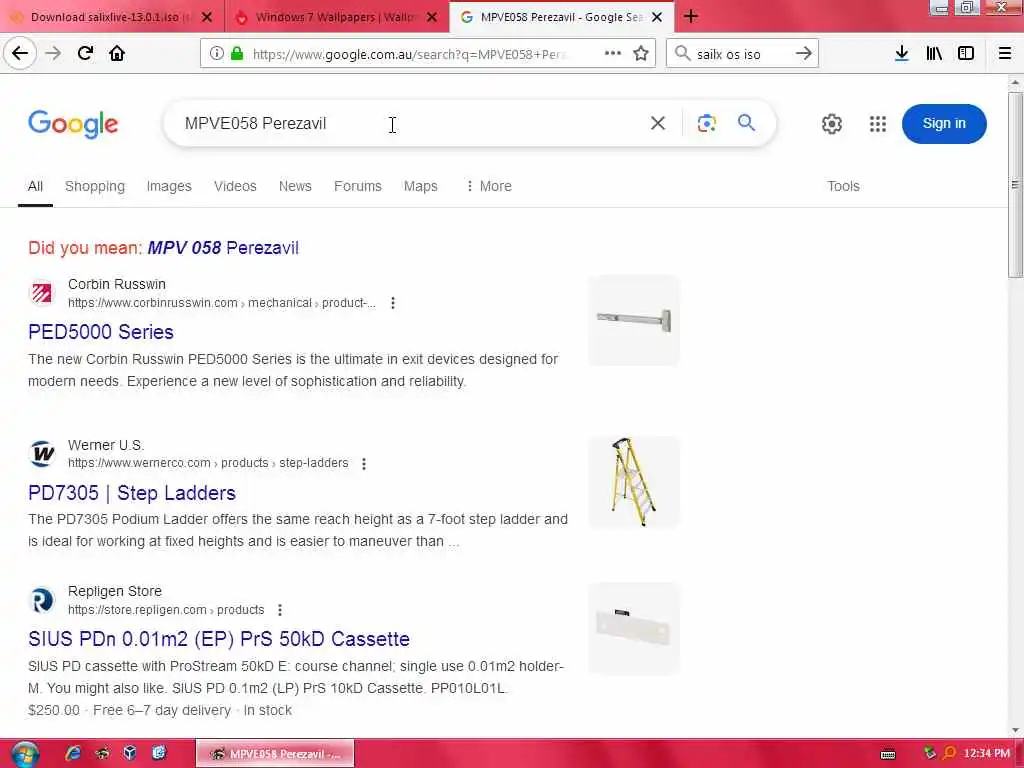Open the PD7305 Step Ladders result
The width and height of the screenshot is (1024, 768).
coord(132,492)
